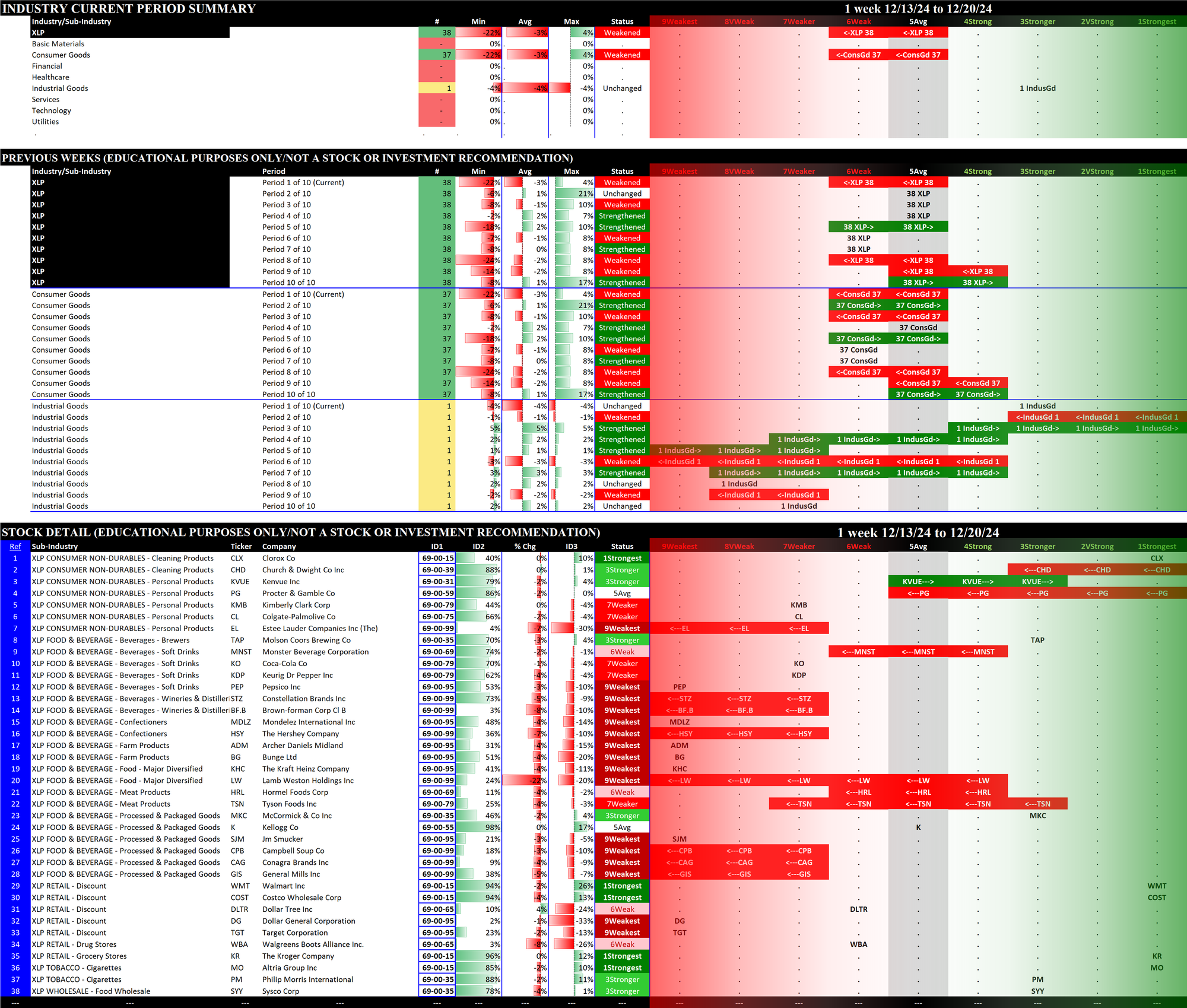The height and width of the screenshot is (1008, 1187).
Task: Click the Sysco Corp company cell
Action: 281,991
